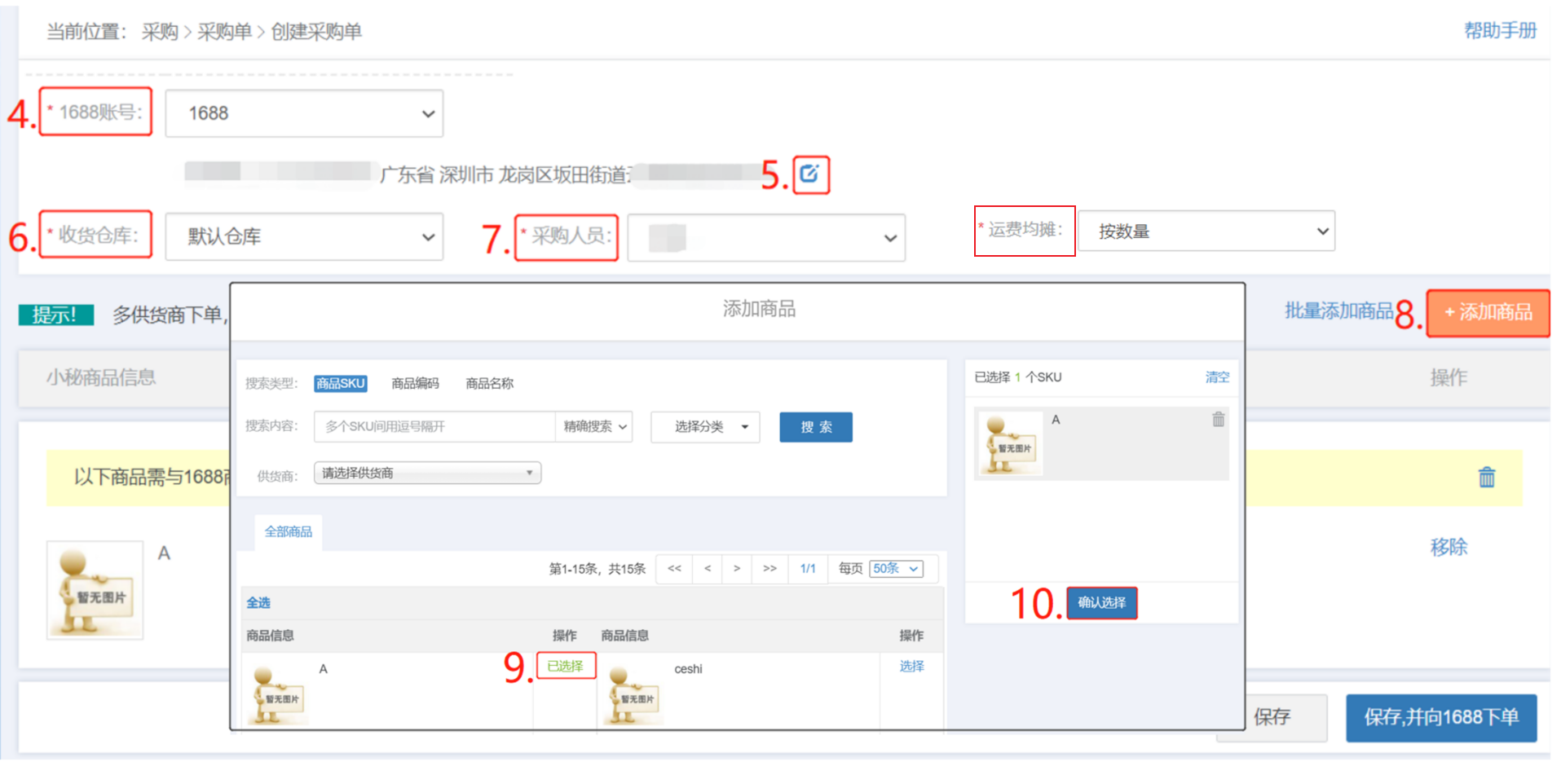Open the 选择分类 category dropdown
1561x784 pixels.
[x=705, y=427]
